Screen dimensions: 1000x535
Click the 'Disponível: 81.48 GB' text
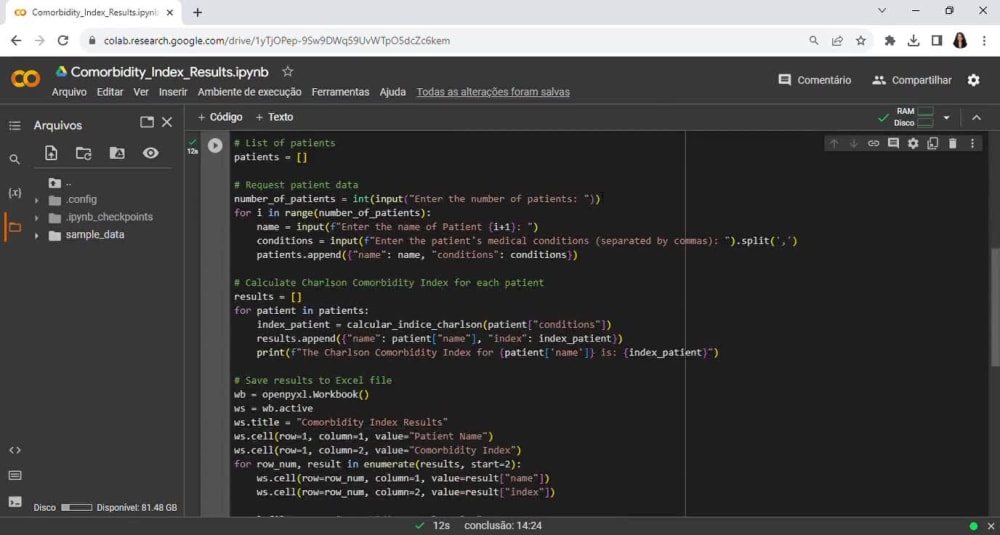136,508
